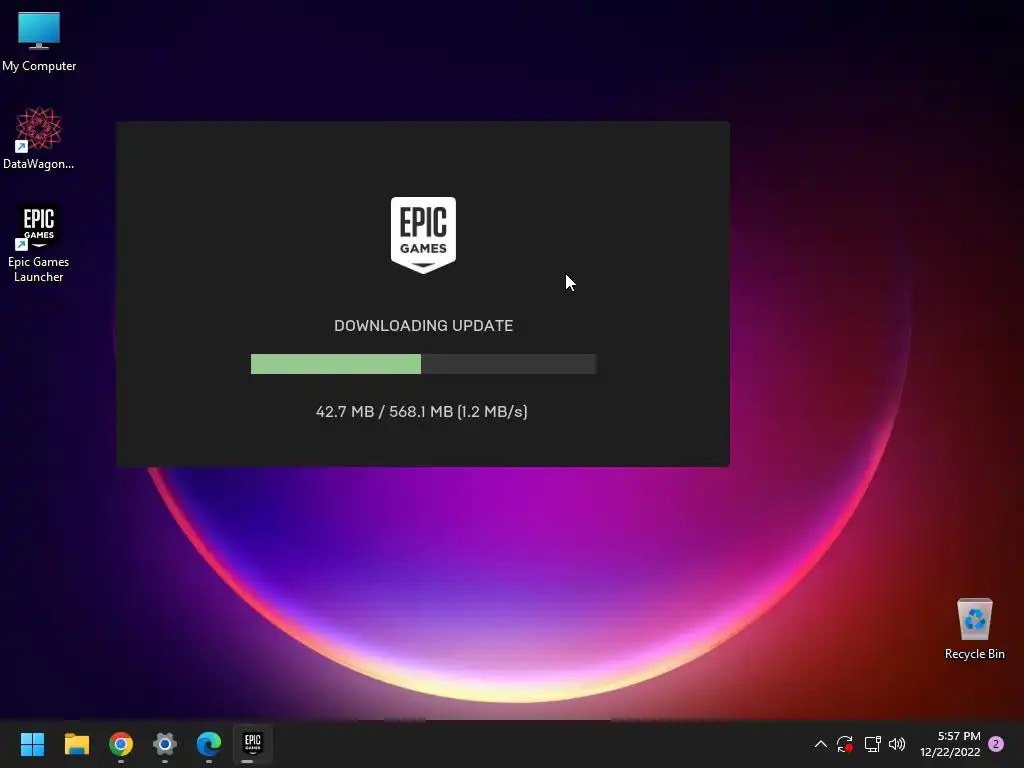Select the Recycle Bin icon

coord(974,629)
